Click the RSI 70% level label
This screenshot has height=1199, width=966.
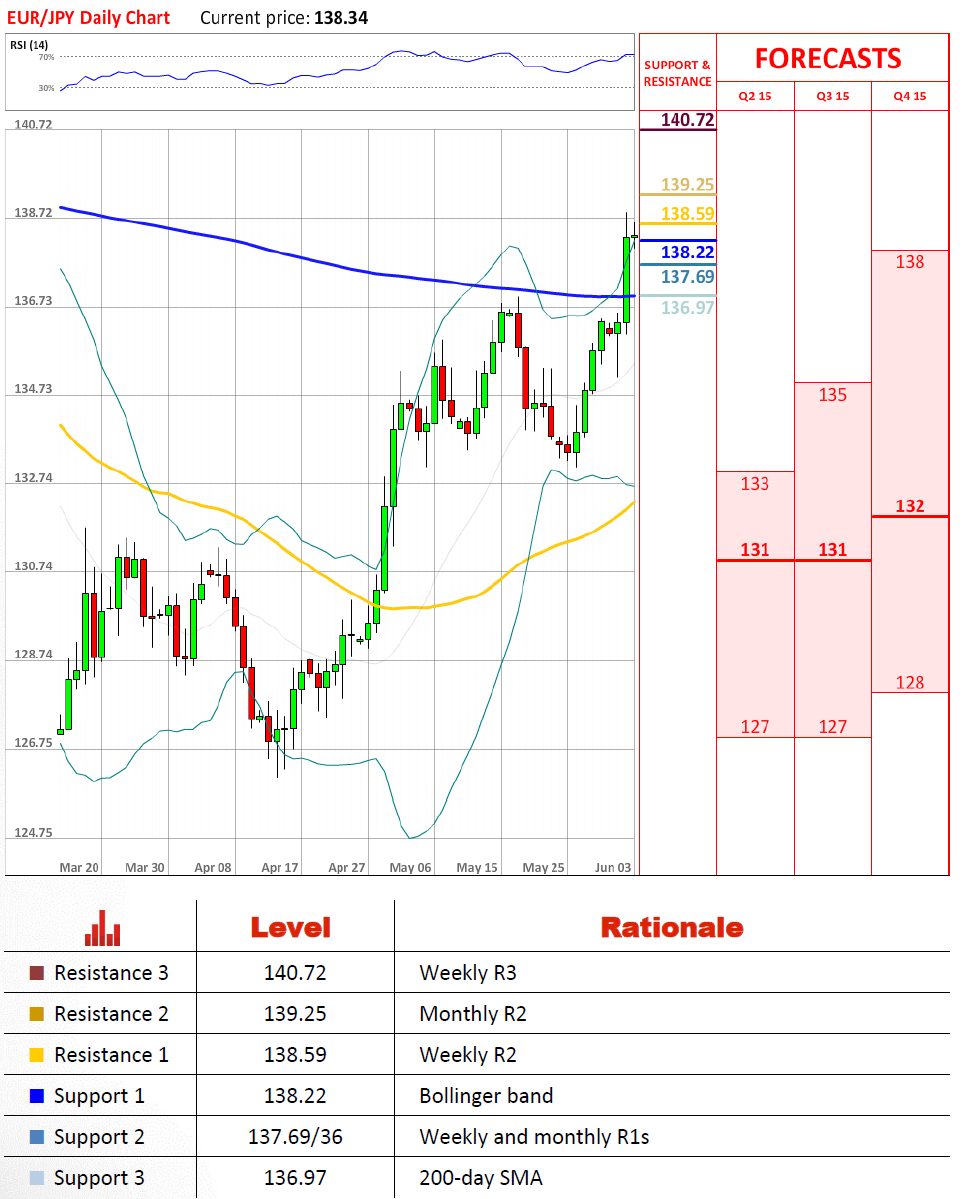pyautogui.click(x=46, y=57)
